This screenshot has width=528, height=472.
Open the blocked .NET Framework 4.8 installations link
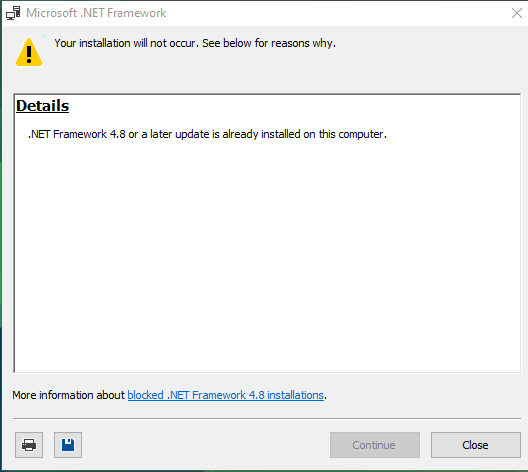tap(225, 395)
